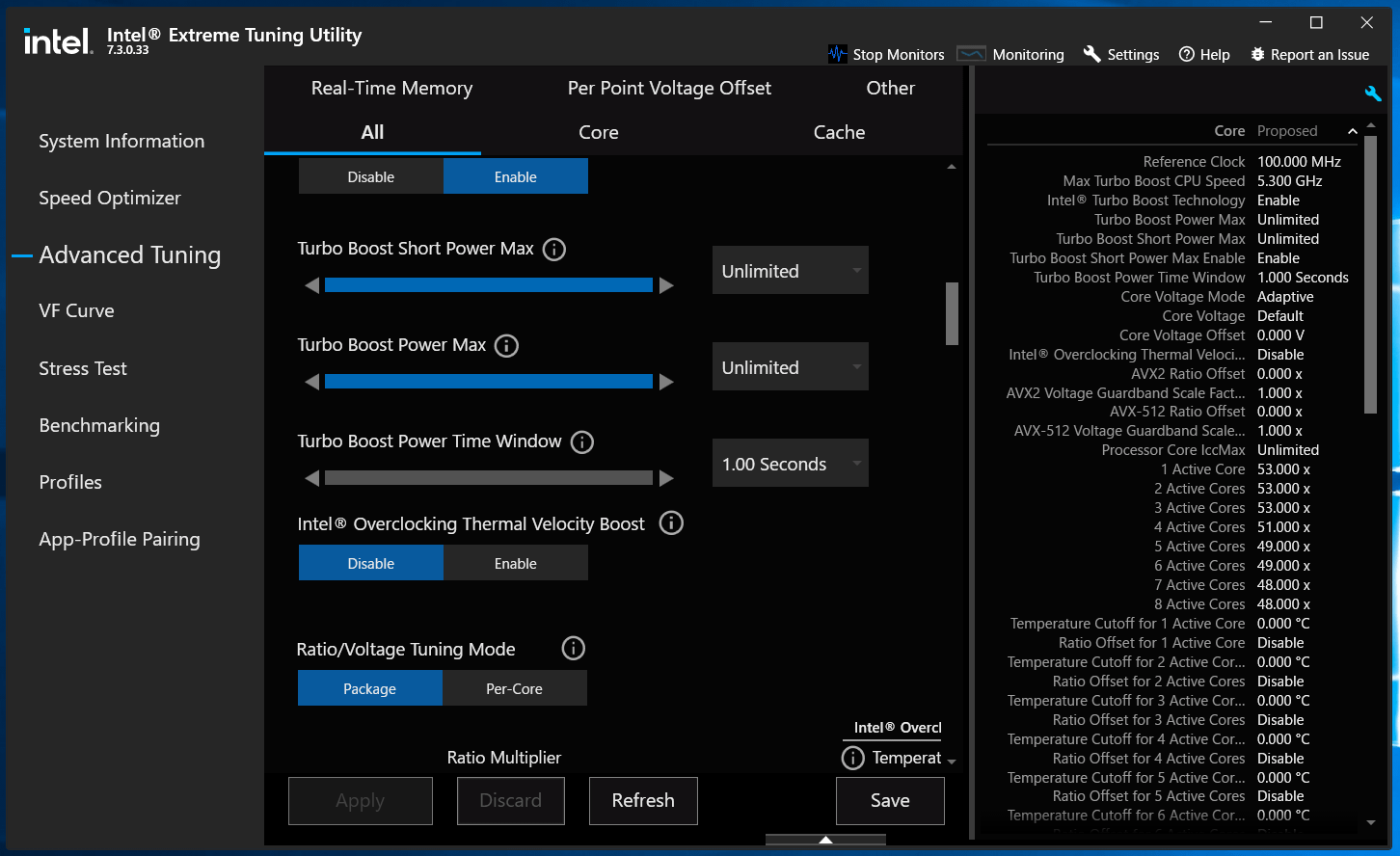Go to Speed Optimizer
This screenshot has height=856, width=1400.
coord(110,198)
